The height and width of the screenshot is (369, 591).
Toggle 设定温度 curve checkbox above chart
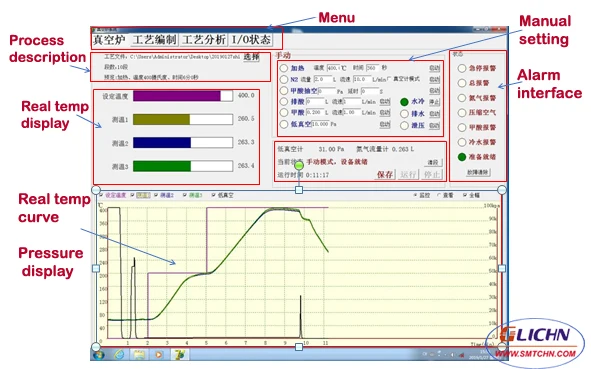pyautogui.click(x=101, y=195)
